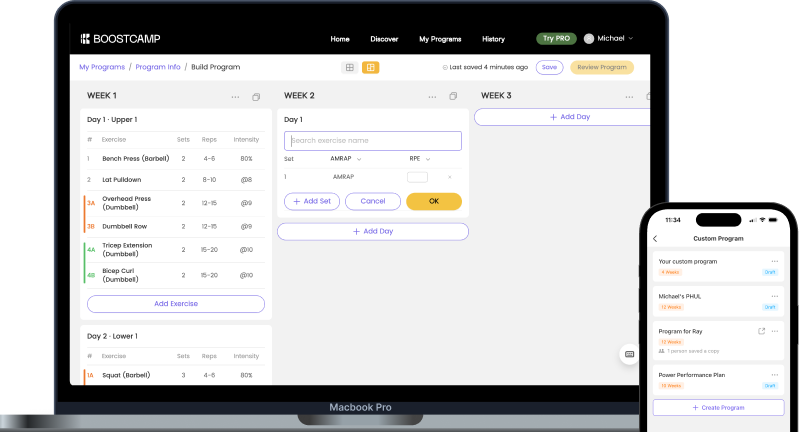Open options for Michael's PHUL
This screenshot has width=800, height=432.
774,296
